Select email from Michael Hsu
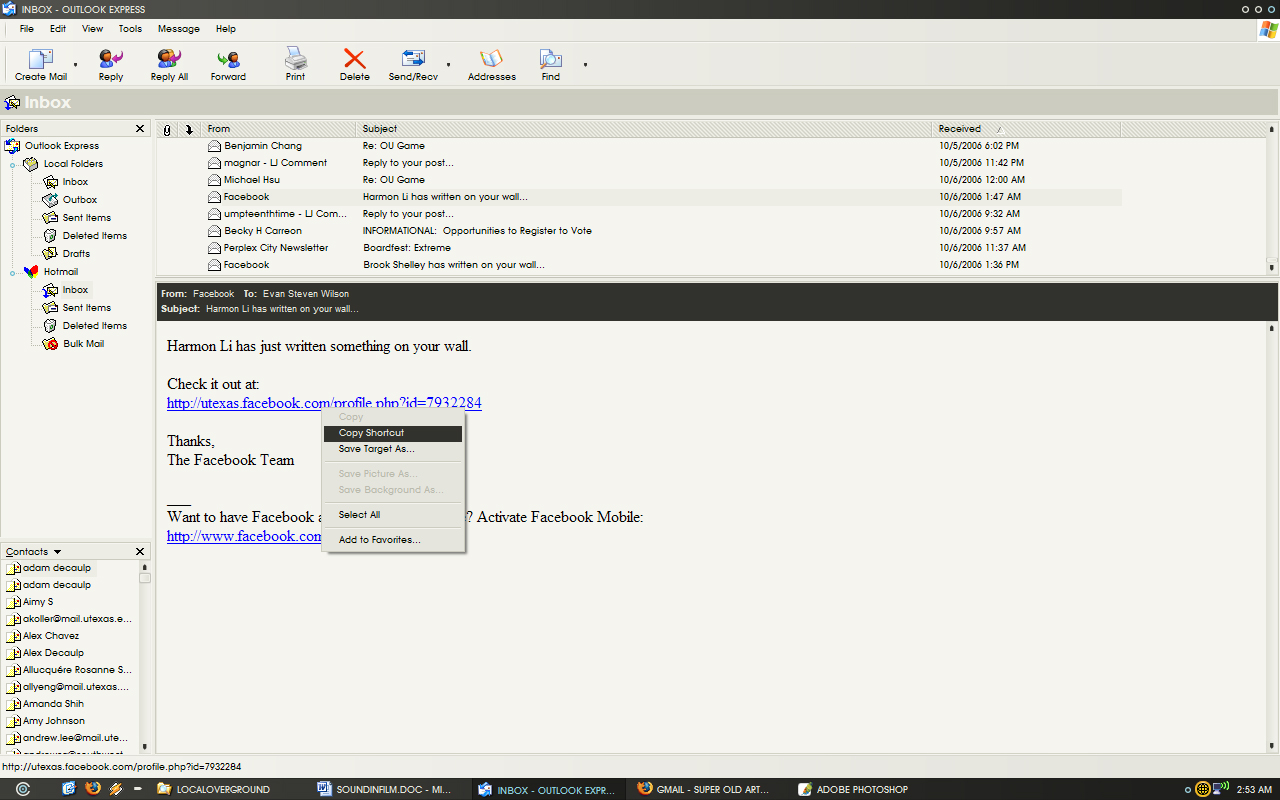 click(x=639, y=180)
